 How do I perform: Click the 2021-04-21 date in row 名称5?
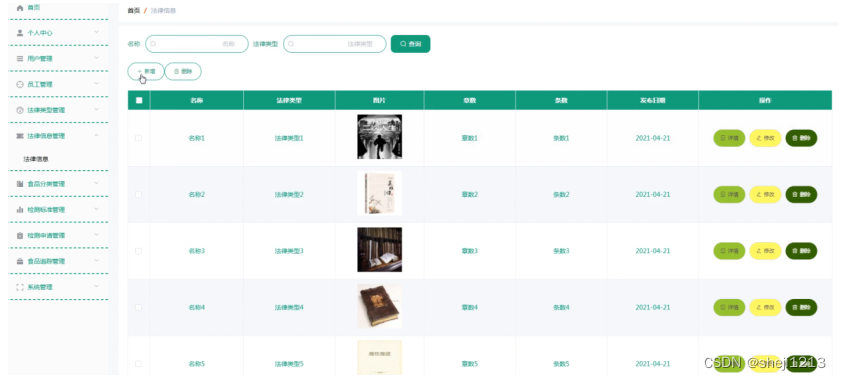tap(653, 363)
